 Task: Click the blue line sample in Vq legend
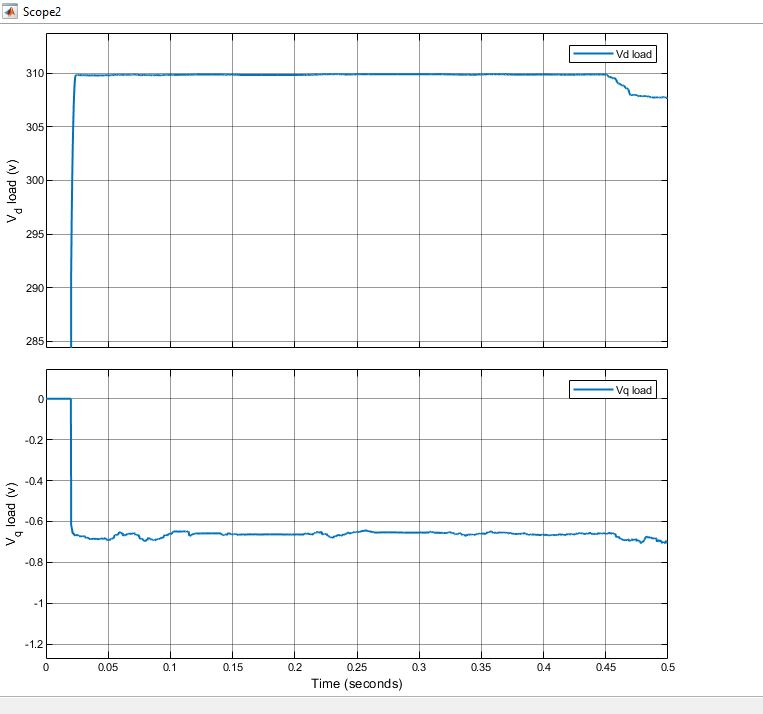click(586, 389)
